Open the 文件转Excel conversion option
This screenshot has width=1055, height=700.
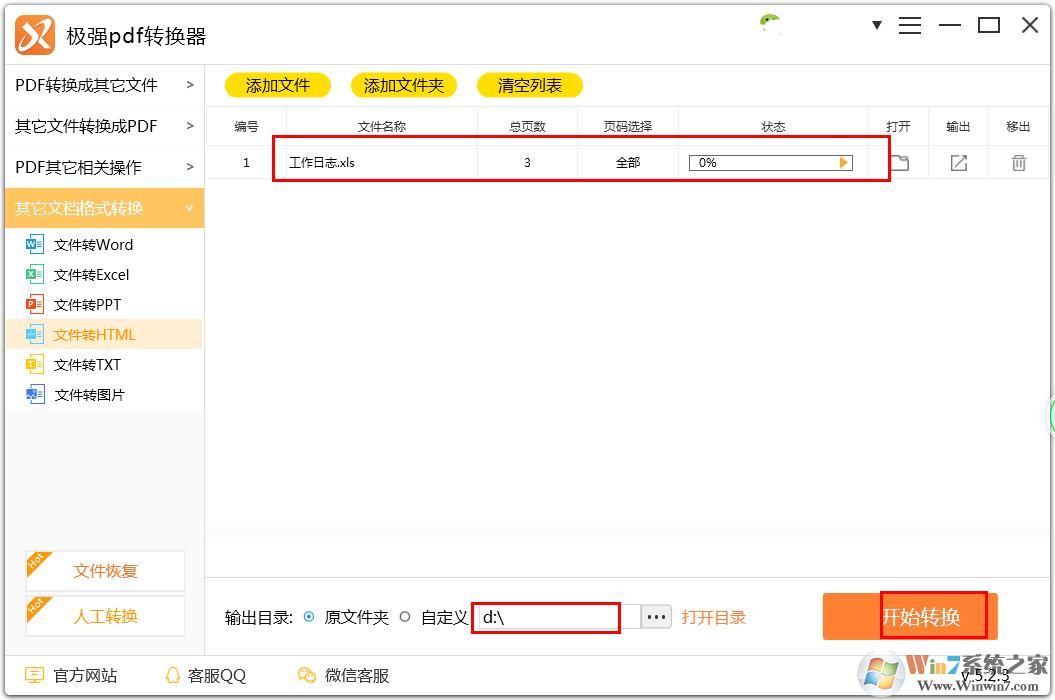pos(35,274)
